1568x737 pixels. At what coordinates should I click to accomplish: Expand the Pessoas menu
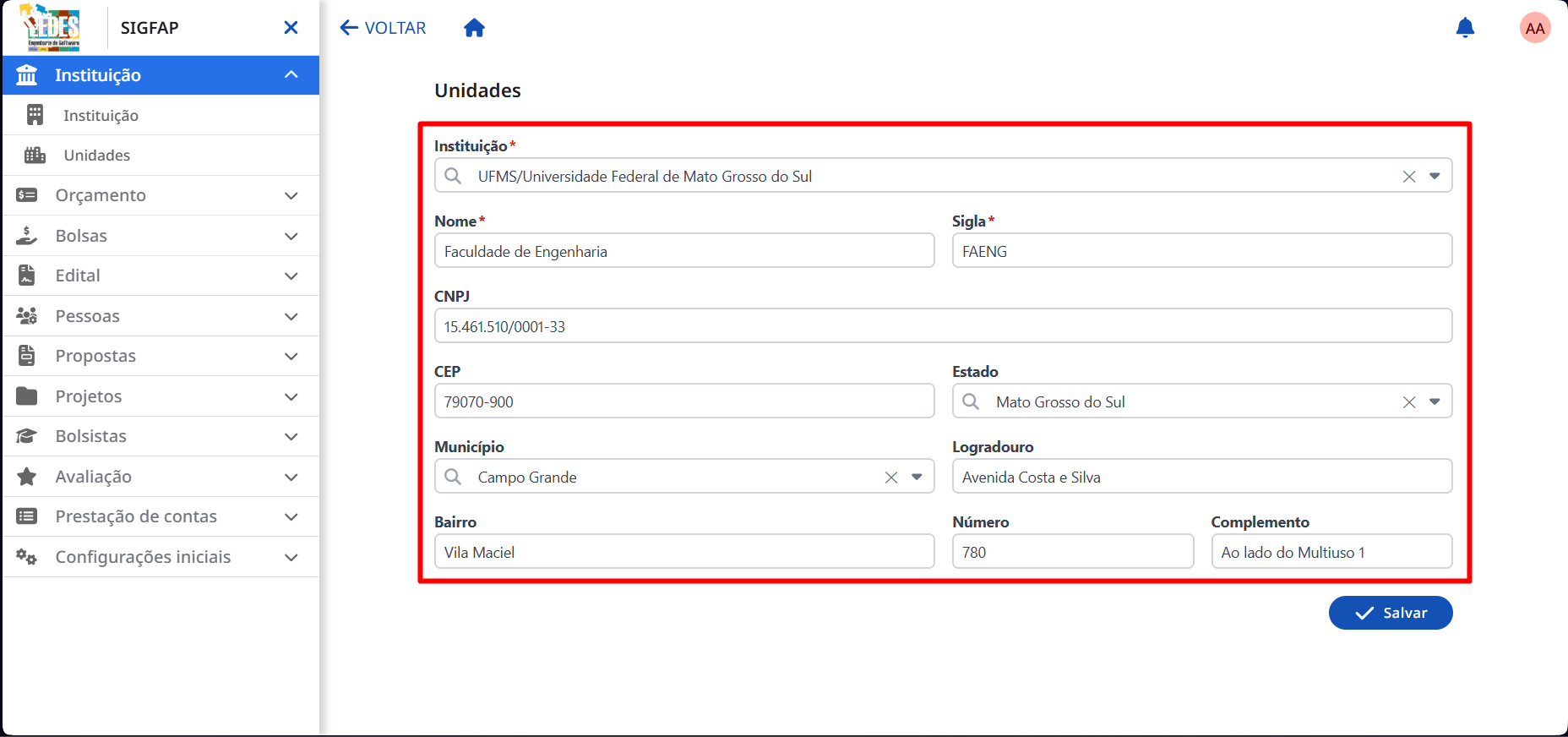coord(161,316)
